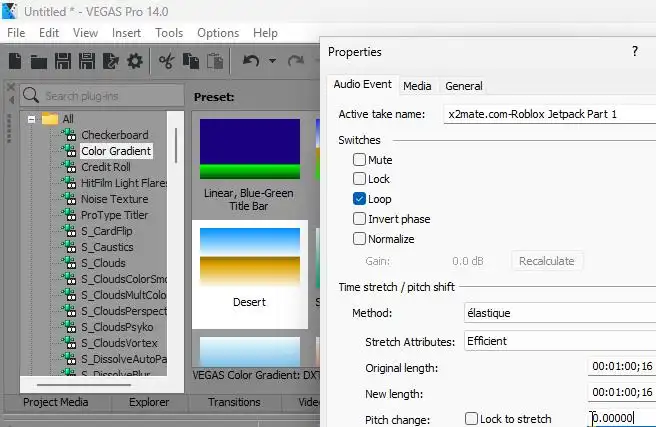656x427 pixels.
Task: Open Stretch Attributes dropdown showing Efficient
Action: tap(560, 341)
